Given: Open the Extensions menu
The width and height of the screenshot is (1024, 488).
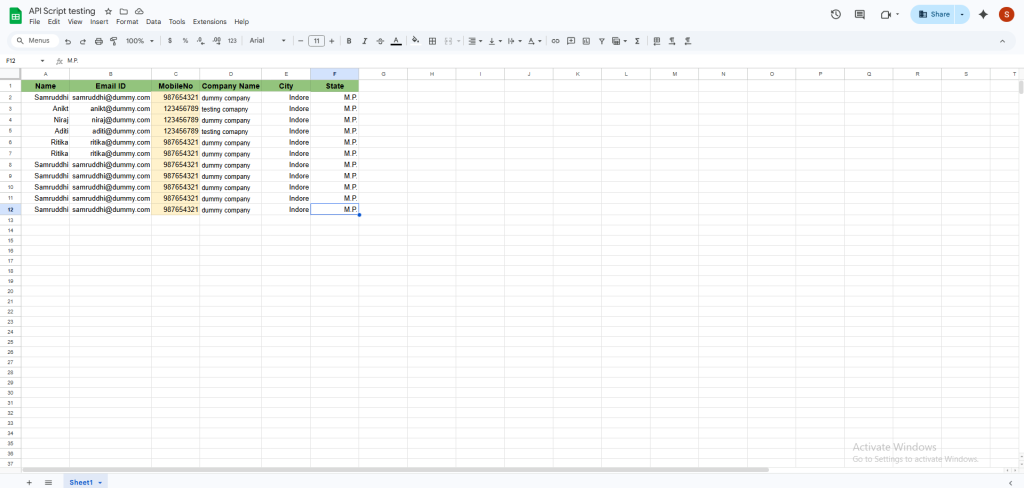Looking at the screenshot, I should click(x=209, y=21).
